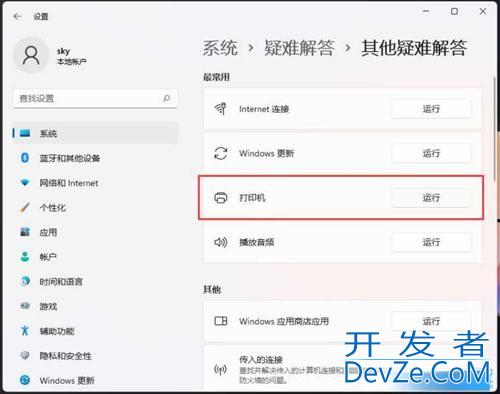Click the 隐私和安全性 shield icon

coord(25,355)
